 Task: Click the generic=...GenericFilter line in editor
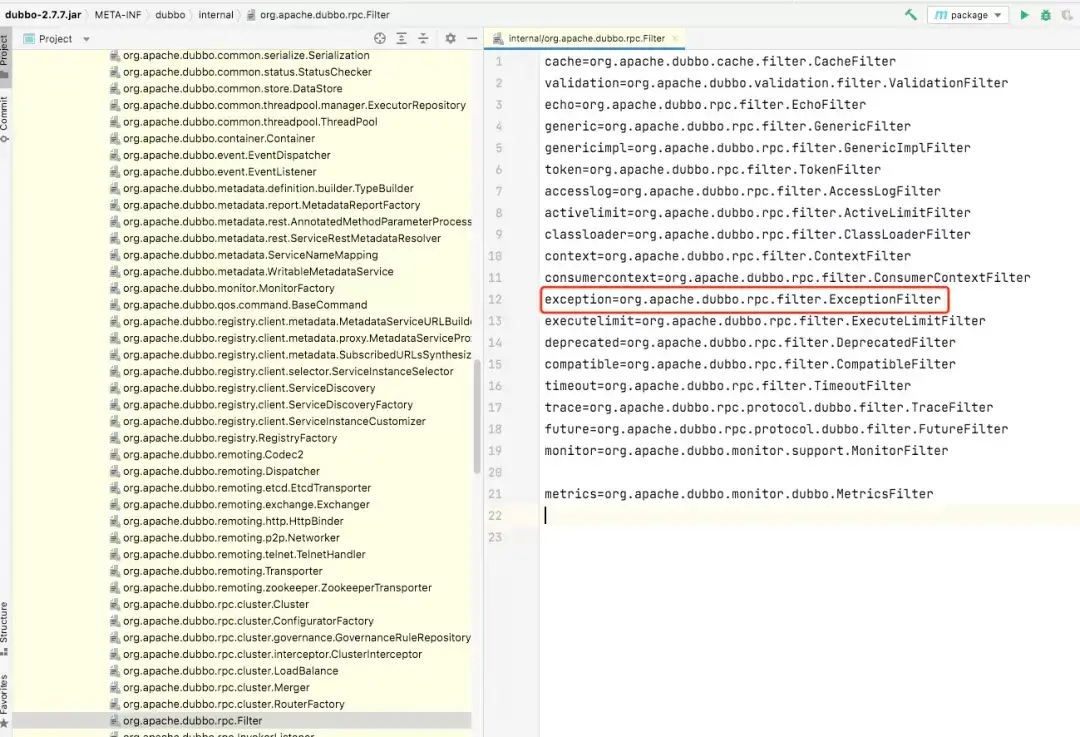coord(727,126)
